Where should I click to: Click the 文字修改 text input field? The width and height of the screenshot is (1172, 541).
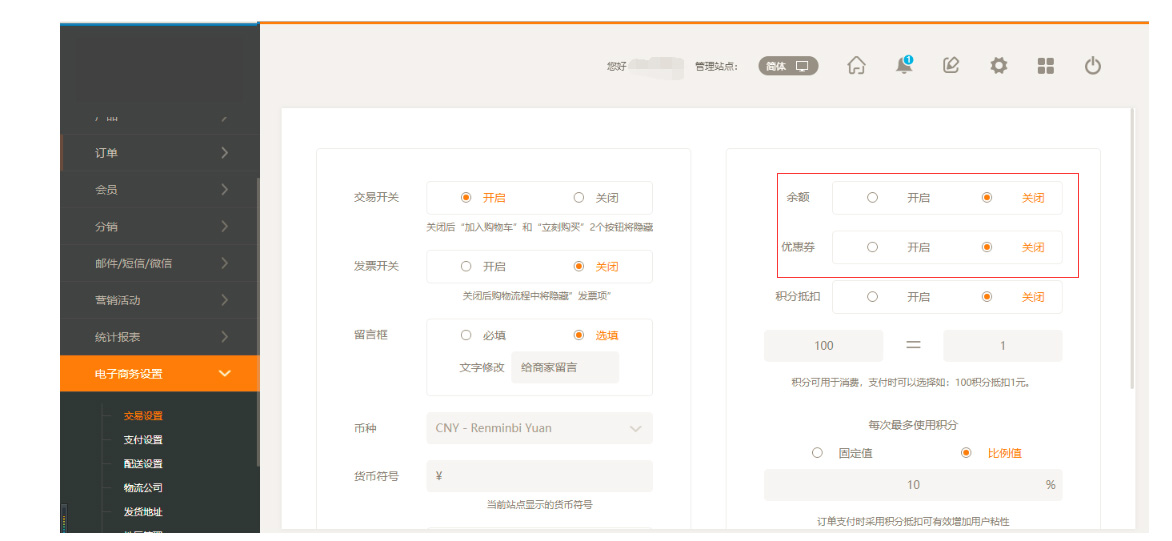tap(564, 367)
